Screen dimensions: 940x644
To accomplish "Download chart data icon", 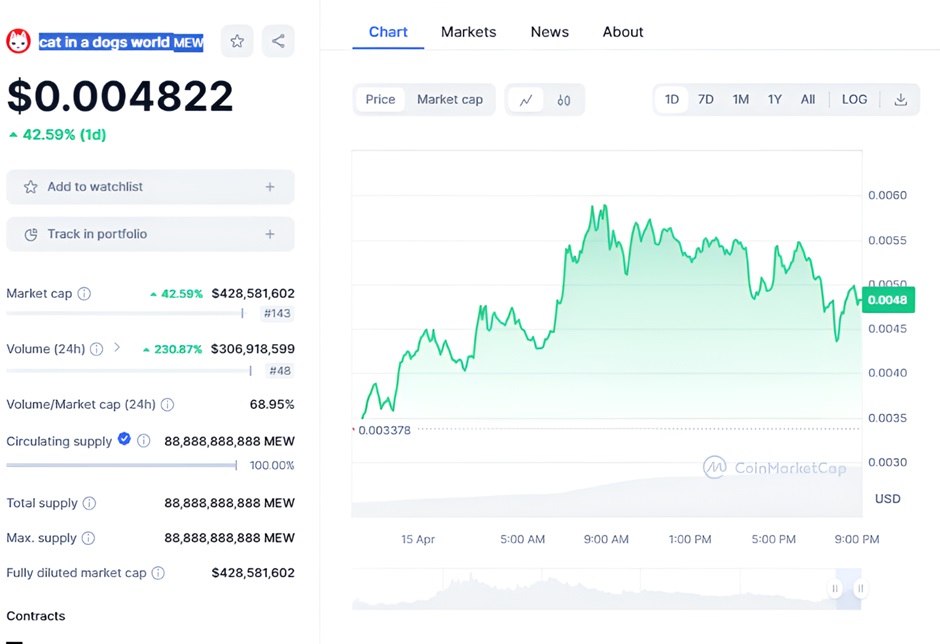I will pyautogui.click(x=900, y=100).
